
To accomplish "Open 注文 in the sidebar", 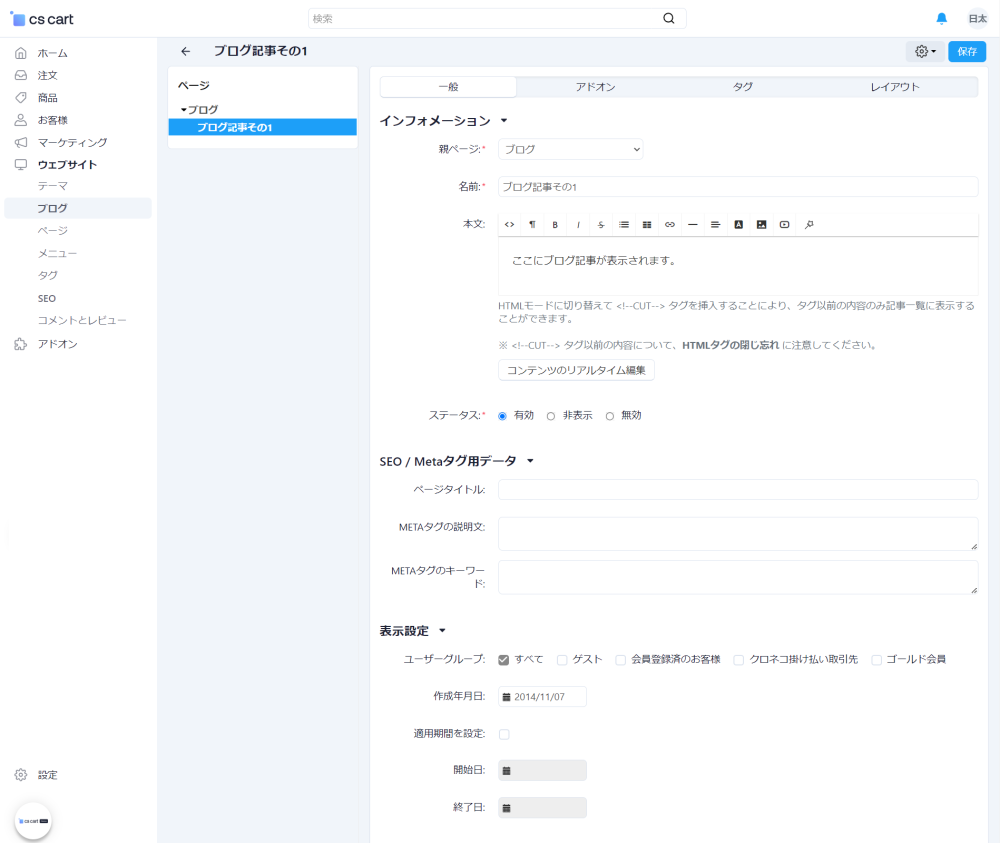I will click(x=47, y=75).
